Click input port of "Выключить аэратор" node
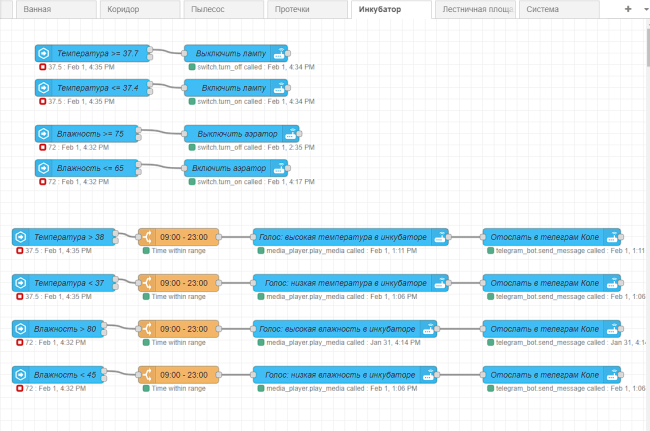The width and height of the screenshot is (650, 431). (x=185, y=133)
